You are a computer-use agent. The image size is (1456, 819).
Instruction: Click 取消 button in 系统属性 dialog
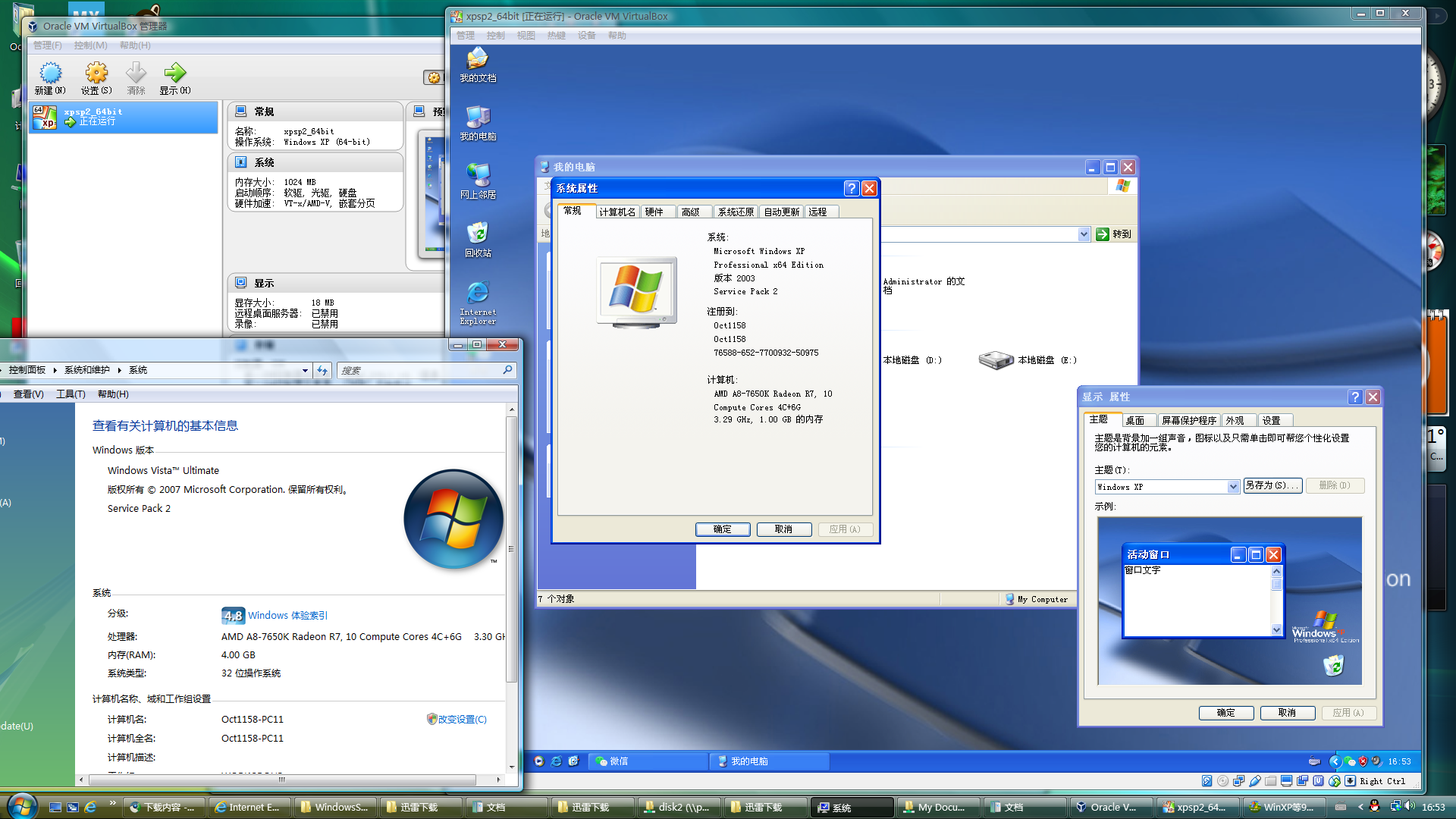783,529
